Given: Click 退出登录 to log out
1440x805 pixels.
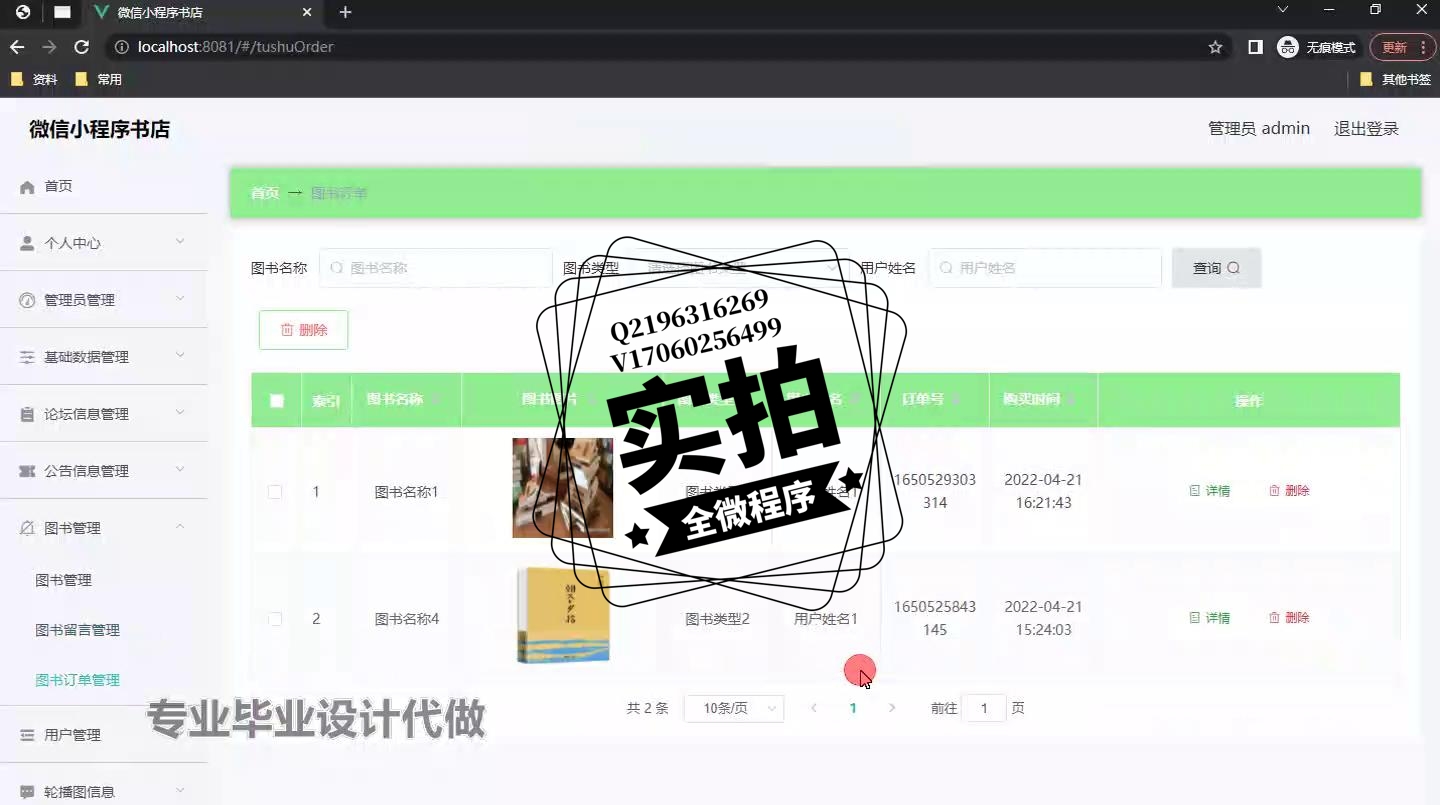Looking at the screenshot, I should click(x=1366, y=129).
